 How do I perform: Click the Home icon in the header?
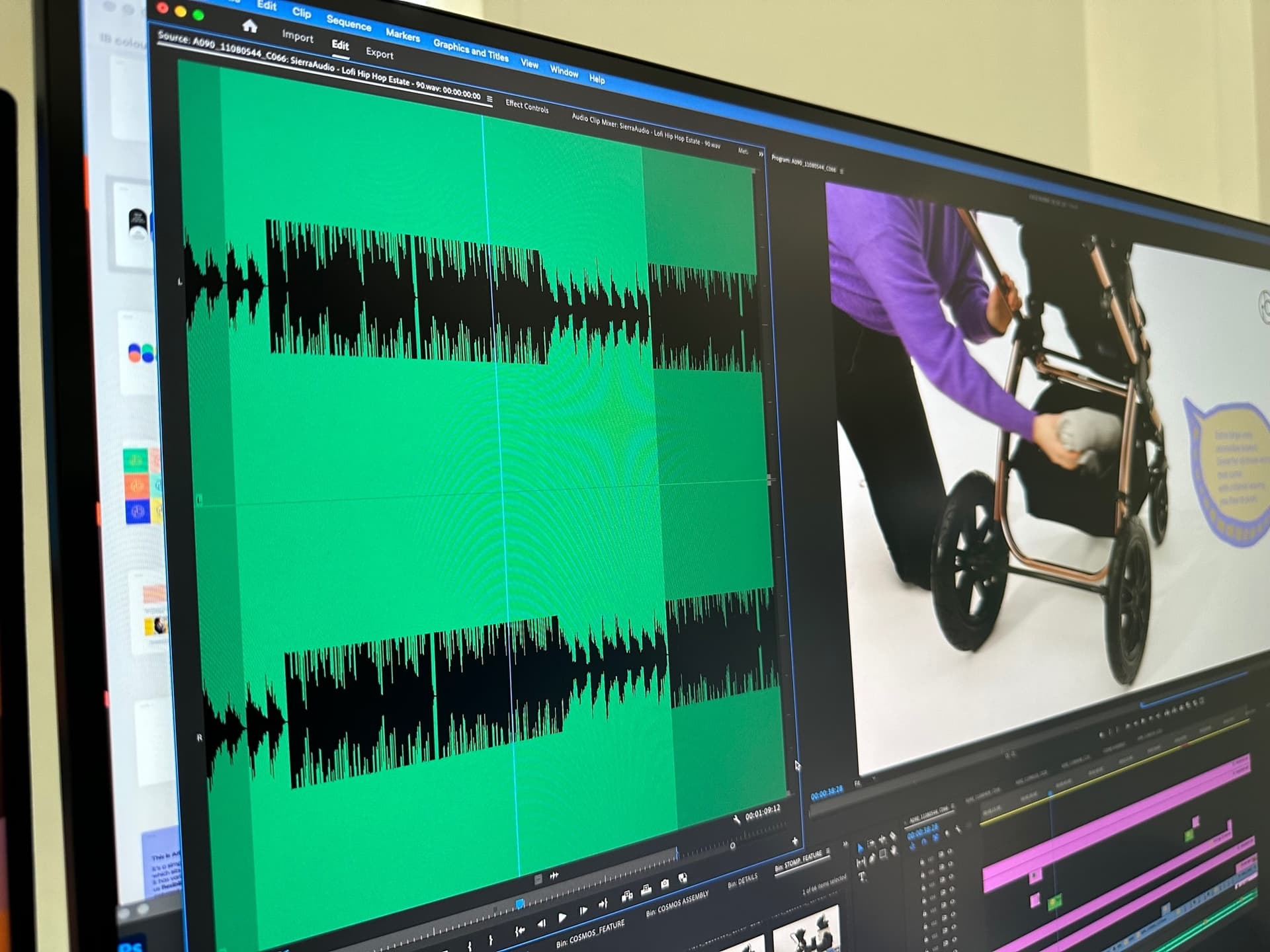[249, 26]
